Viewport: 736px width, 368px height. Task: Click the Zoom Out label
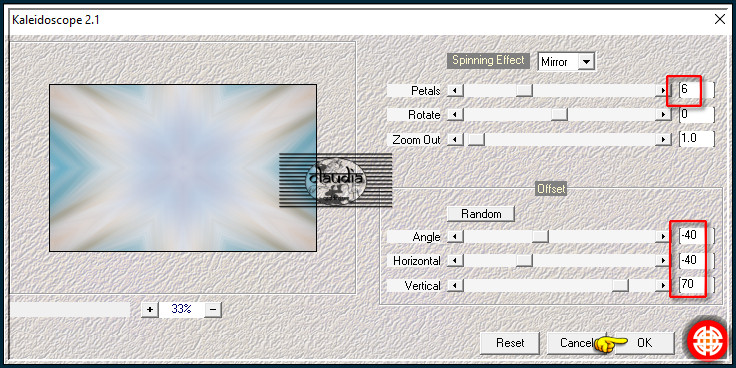point(416,140)
